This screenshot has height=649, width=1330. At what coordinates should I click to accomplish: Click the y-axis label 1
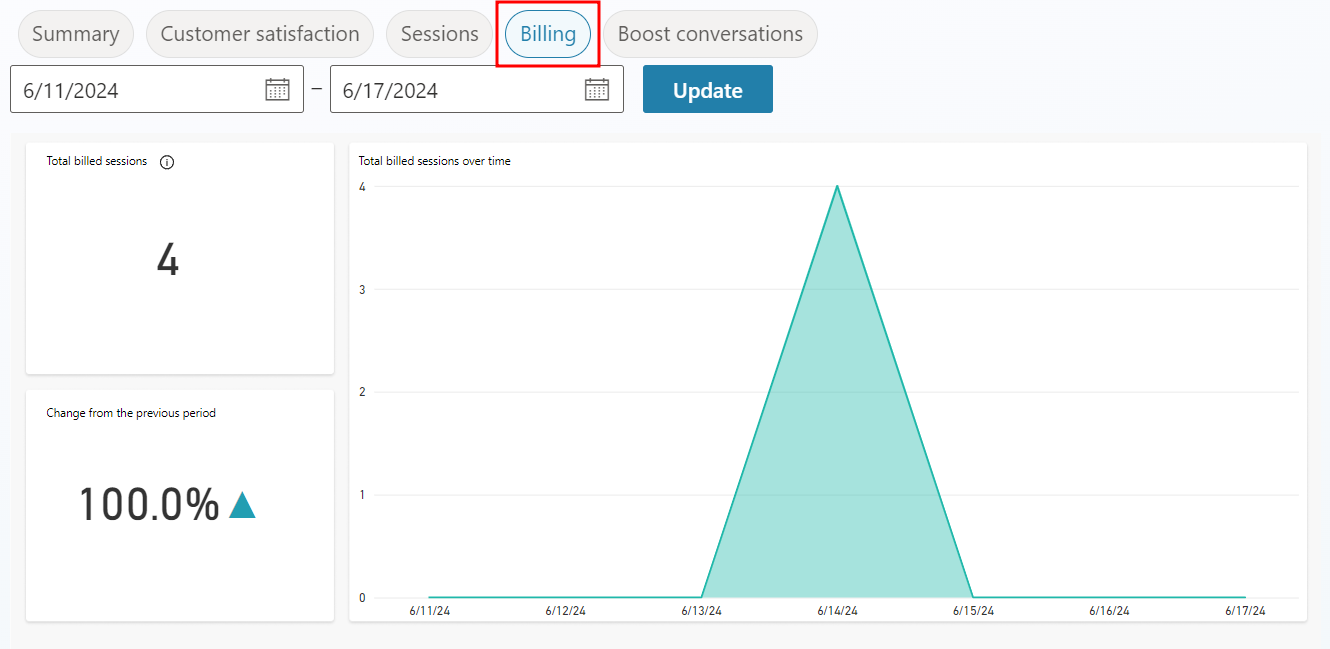362,495
